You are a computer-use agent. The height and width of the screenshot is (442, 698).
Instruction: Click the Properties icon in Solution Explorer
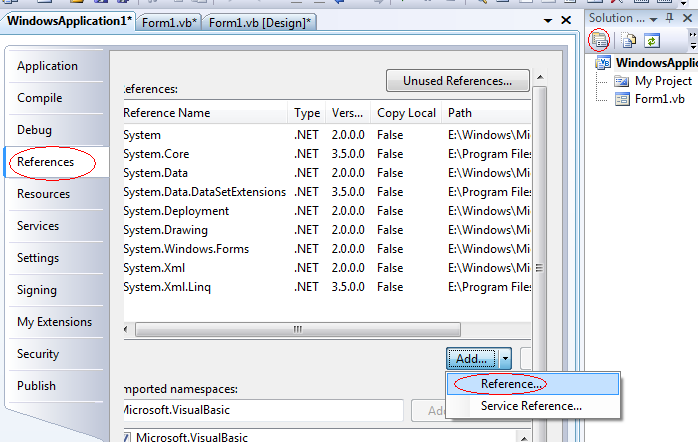click(x=600, y=40)
